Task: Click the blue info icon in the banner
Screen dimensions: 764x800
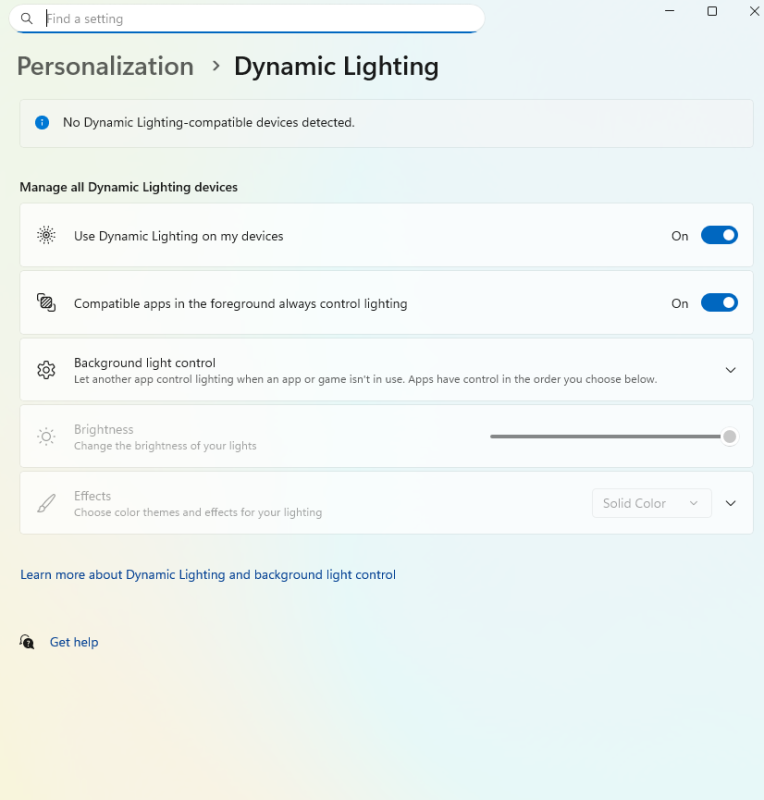Action: [42, 122]
